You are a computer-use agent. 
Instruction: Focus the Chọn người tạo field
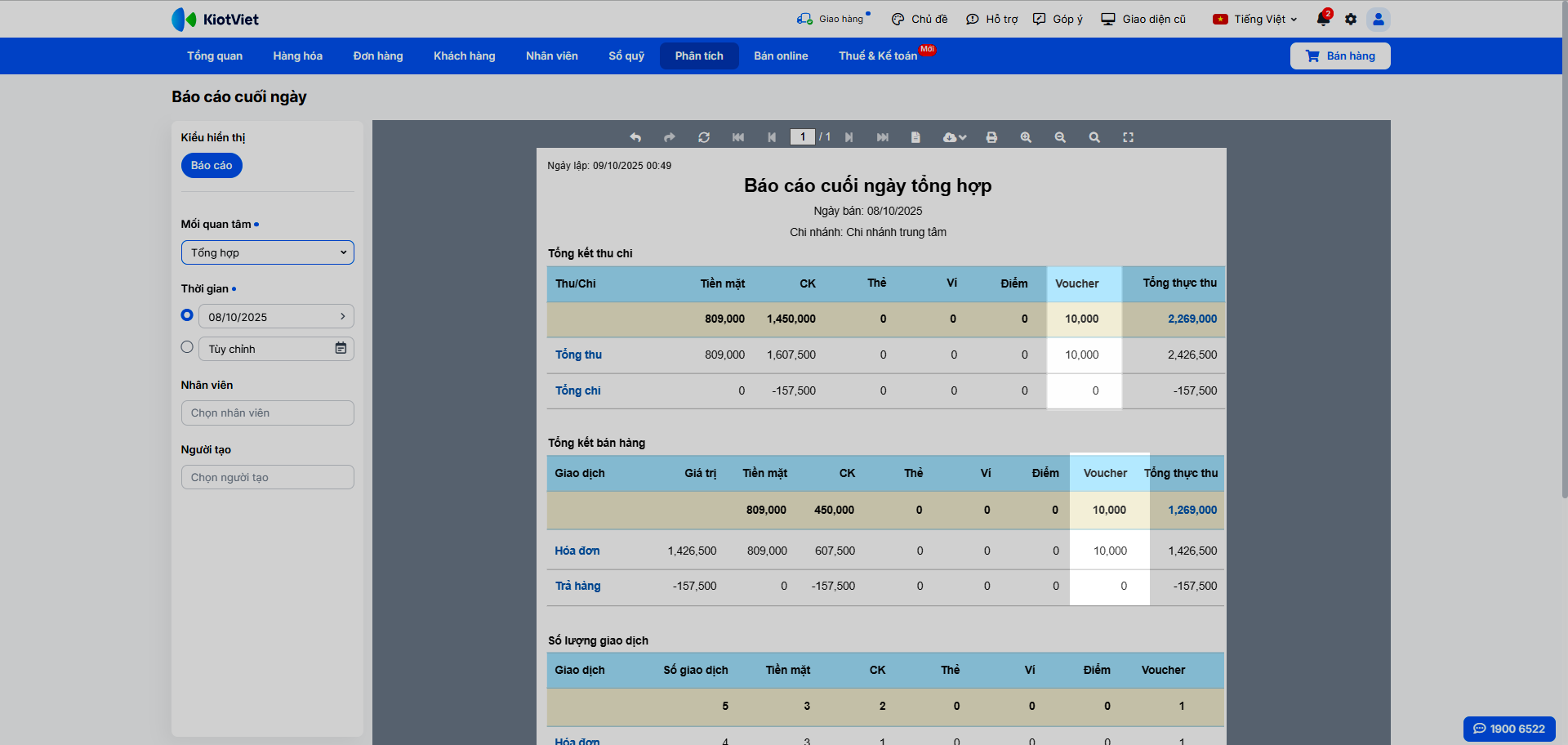tap(268, 477)
